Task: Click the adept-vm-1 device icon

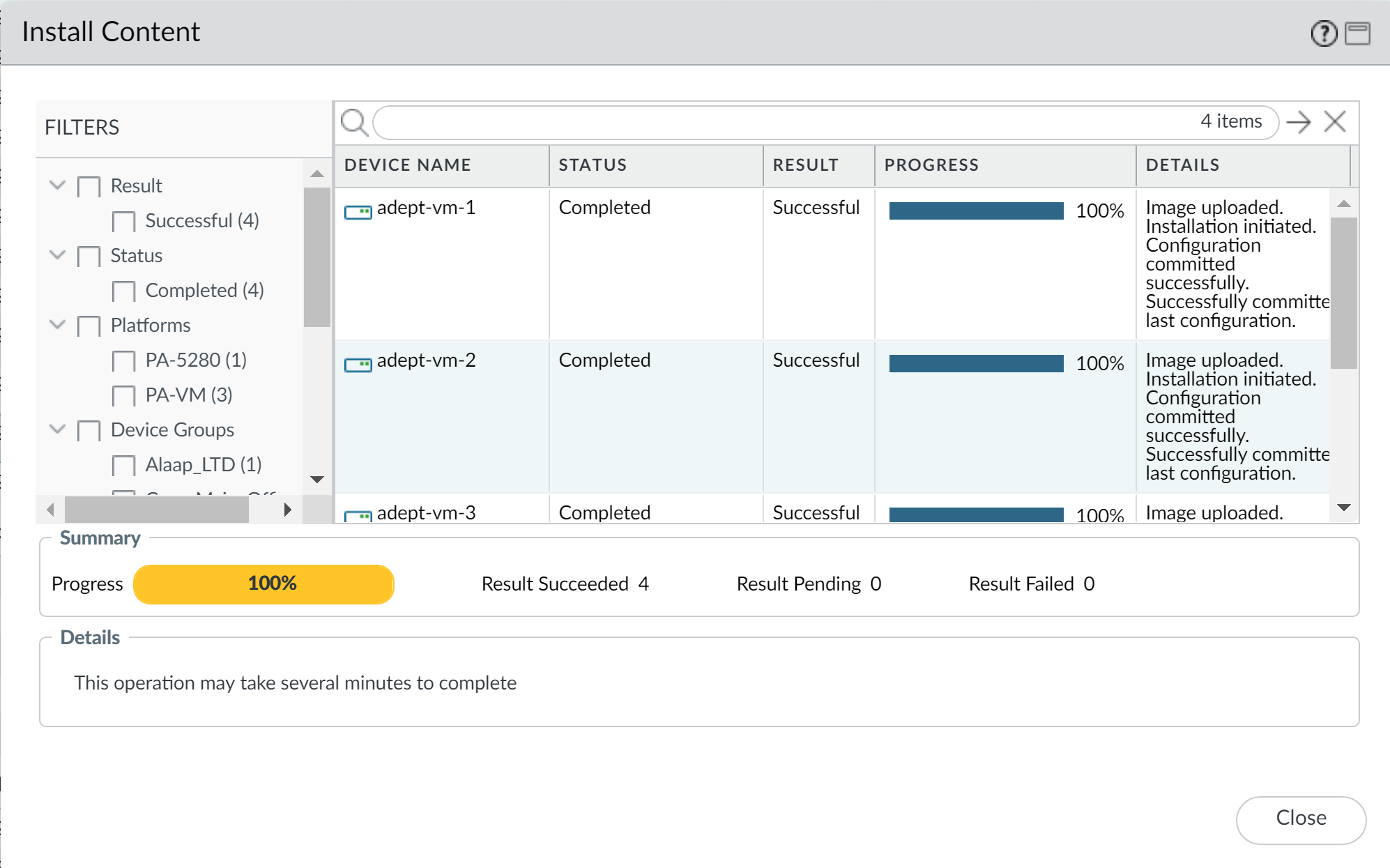Action: pos(358,211)
